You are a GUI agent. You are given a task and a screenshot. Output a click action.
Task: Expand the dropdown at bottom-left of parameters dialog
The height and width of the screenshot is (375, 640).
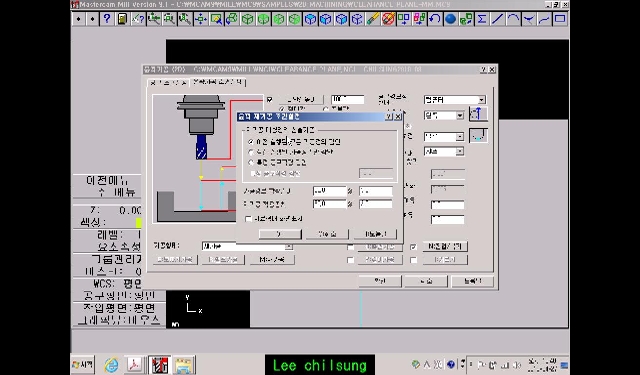(x=247, y=246)
